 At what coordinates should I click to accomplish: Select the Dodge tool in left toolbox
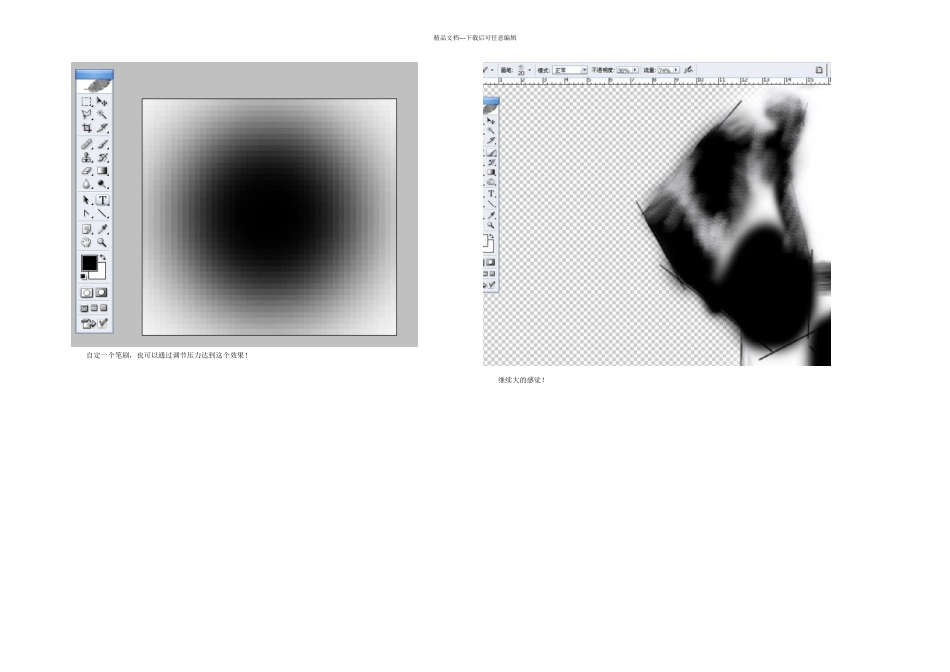pyautogui.click(x=102, y=184)
